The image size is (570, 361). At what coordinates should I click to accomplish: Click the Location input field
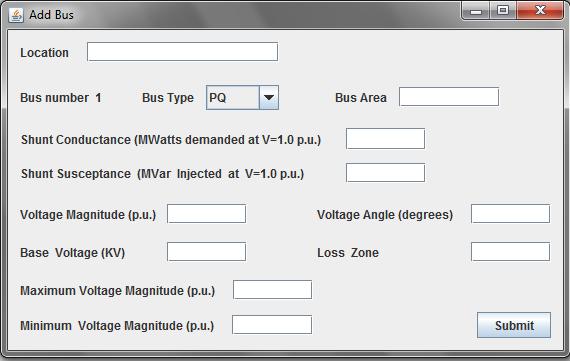(182, 52)
